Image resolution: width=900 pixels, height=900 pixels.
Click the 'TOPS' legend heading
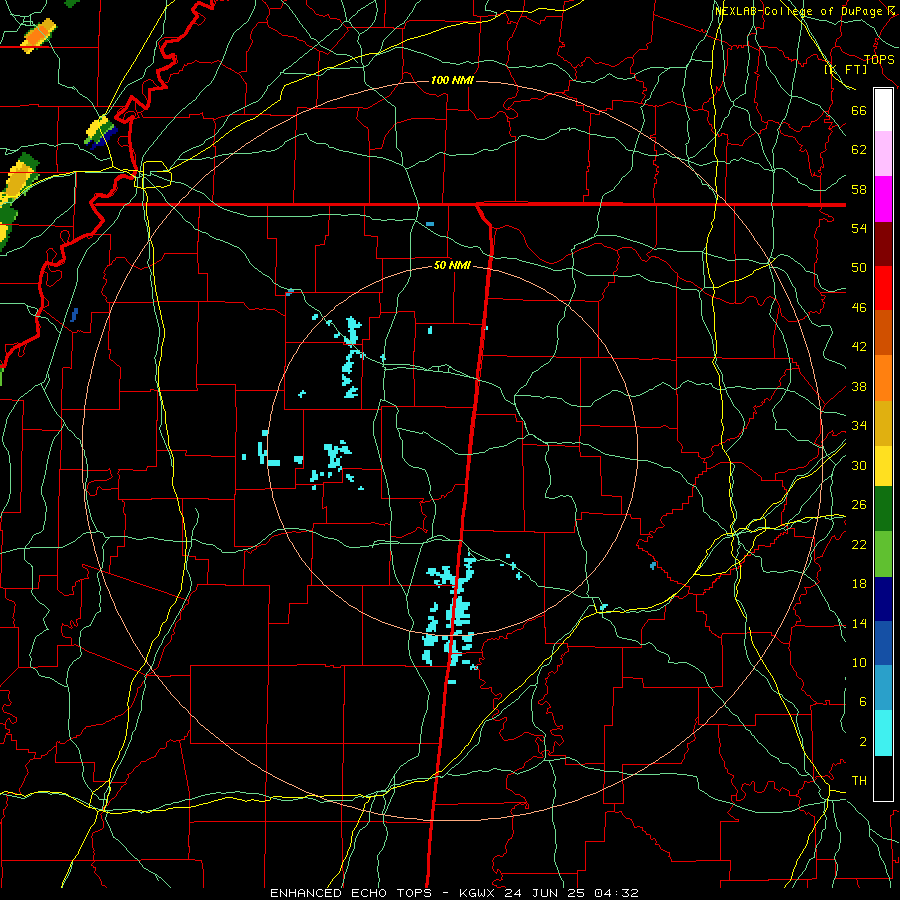879,59
